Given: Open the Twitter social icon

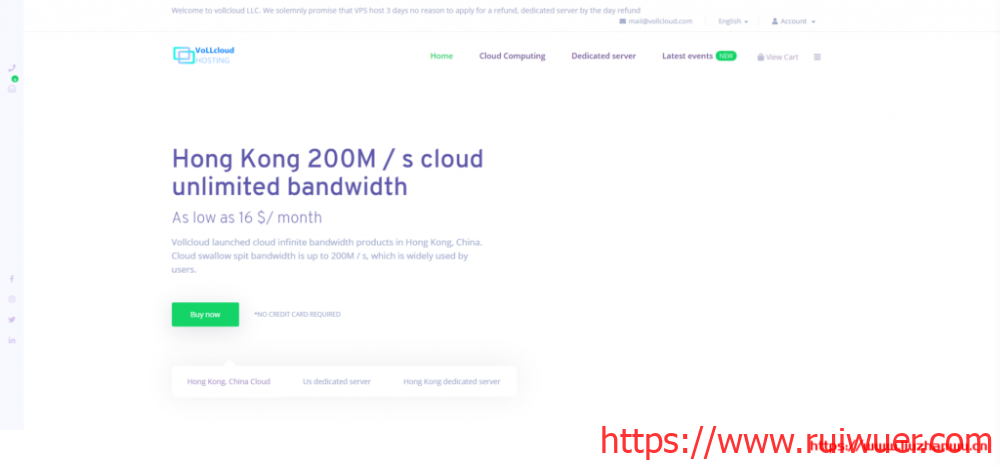Looking at the screenshot, I should 12,319.
